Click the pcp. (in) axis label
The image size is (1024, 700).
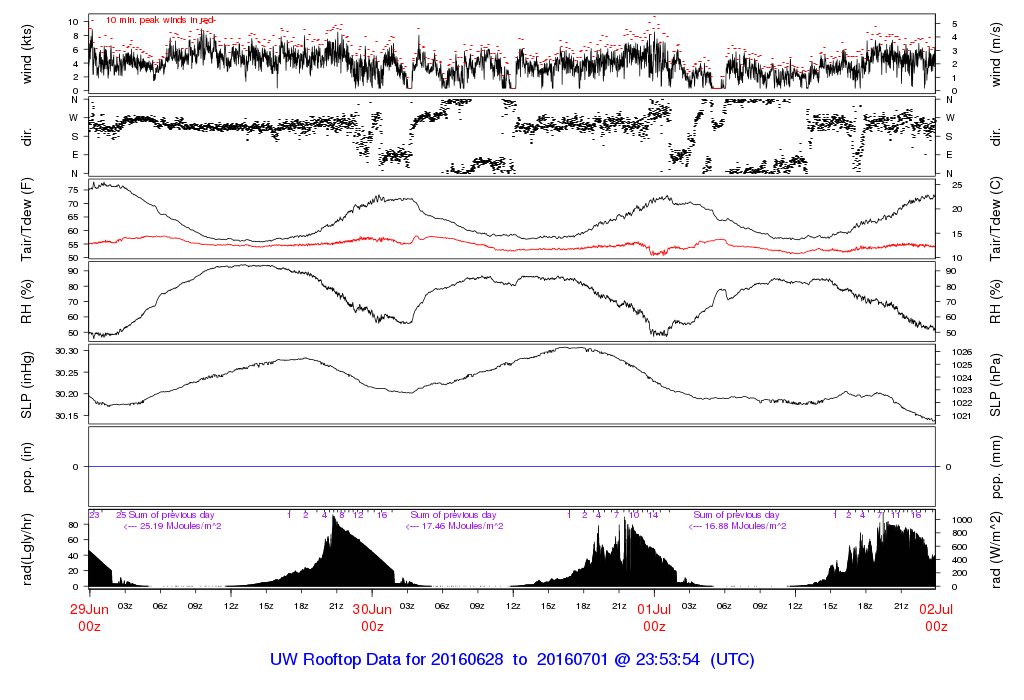point(27,466)
